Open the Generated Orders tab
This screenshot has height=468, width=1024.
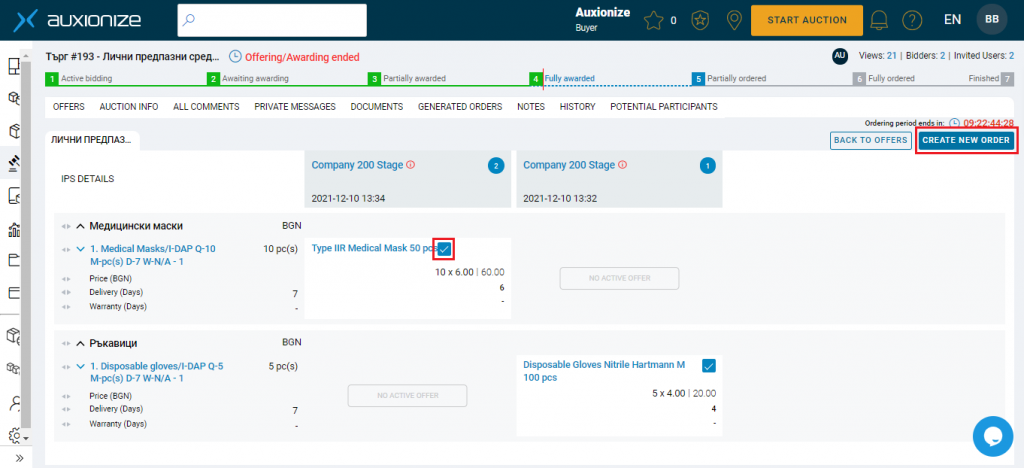[459, 107]
